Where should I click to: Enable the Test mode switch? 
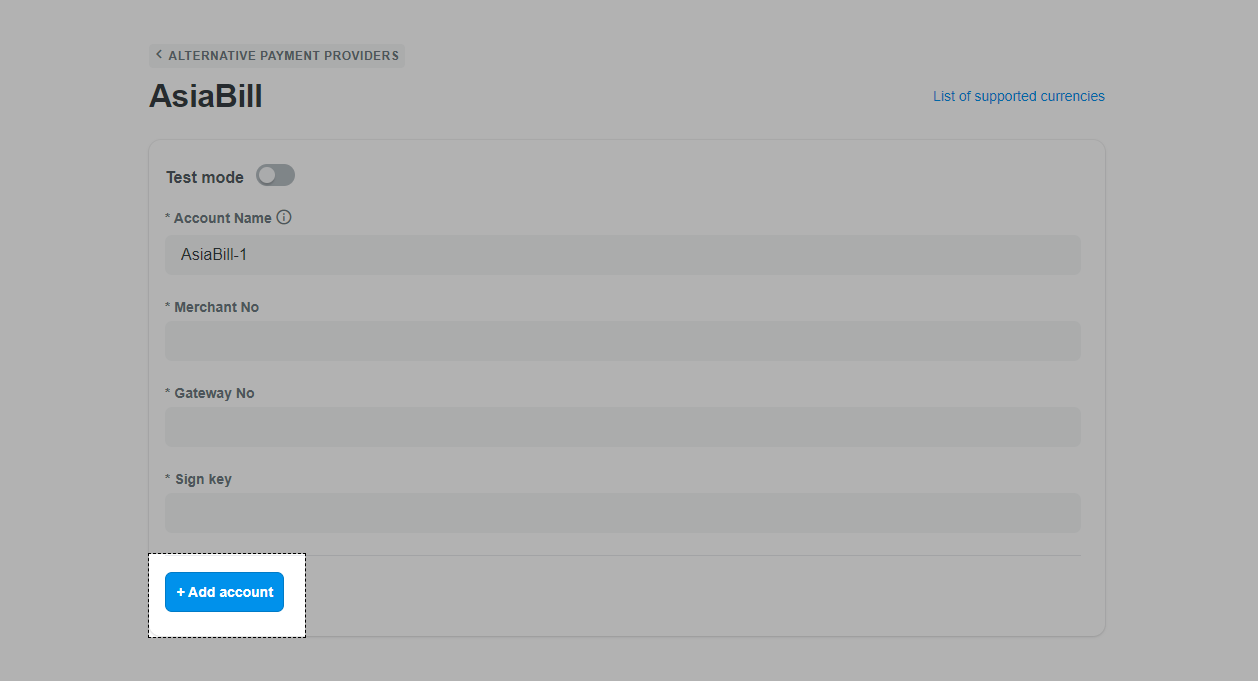(x=275, y=176)
